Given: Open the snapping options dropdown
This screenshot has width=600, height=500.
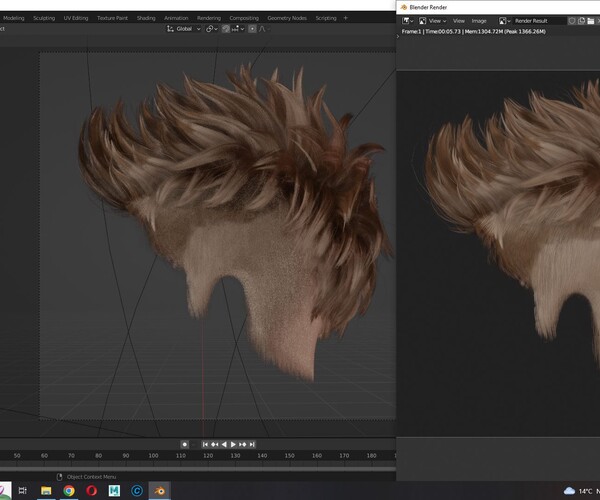Looking at the screenshot, I should click(238, 29).
